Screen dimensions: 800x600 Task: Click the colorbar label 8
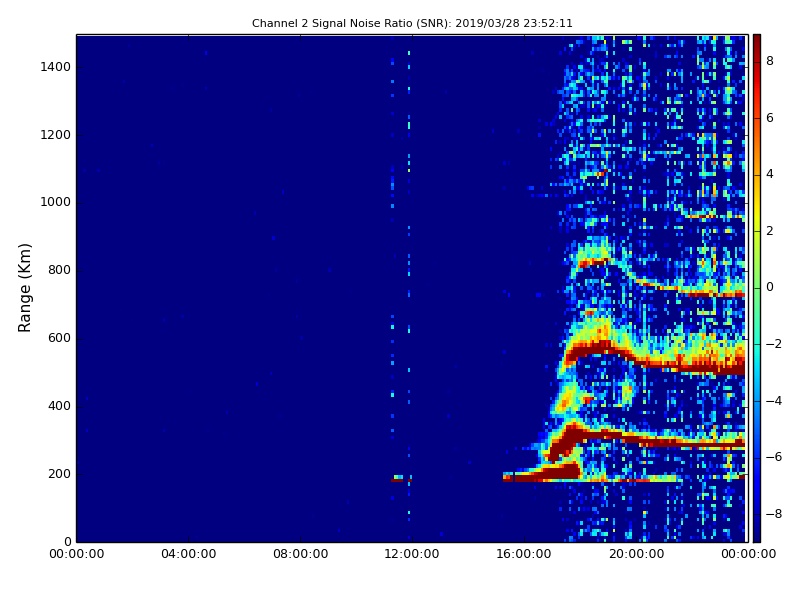[770, 61]
